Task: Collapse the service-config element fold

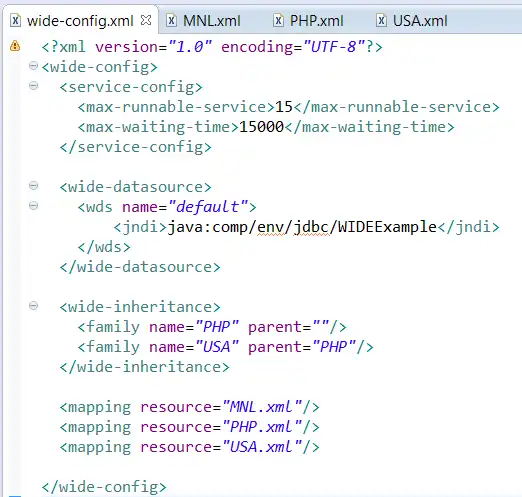Action: 33,86
